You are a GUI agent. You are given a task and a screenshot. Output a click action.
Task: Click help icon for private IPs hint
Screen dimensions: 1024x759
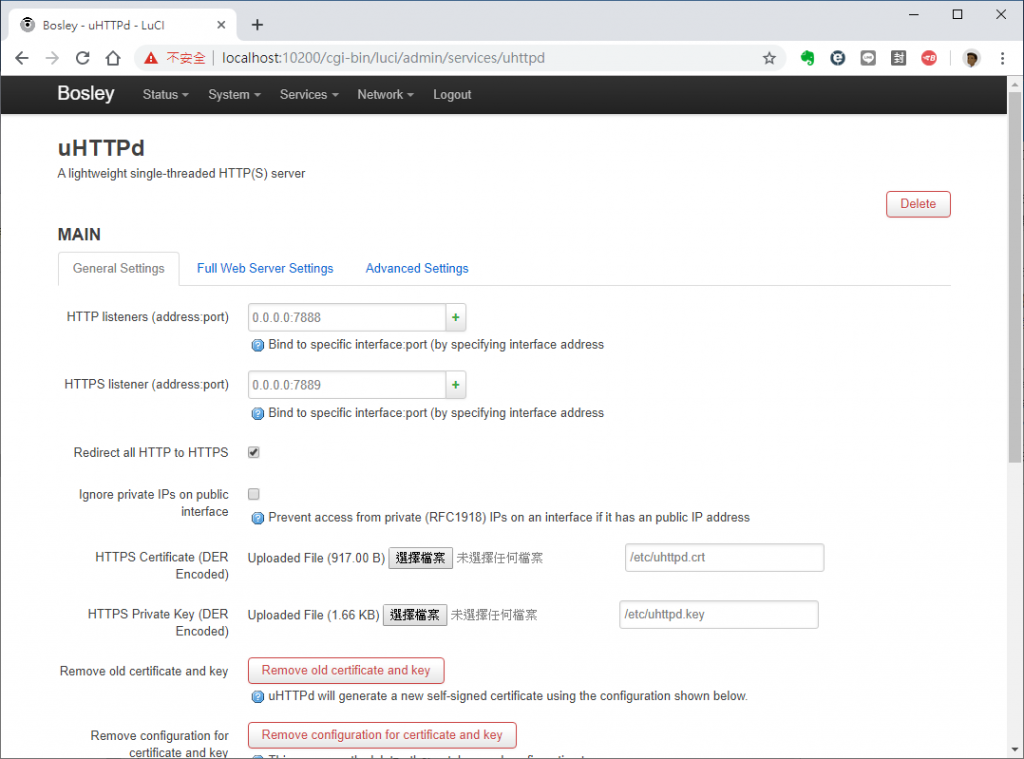click(258, 518)
